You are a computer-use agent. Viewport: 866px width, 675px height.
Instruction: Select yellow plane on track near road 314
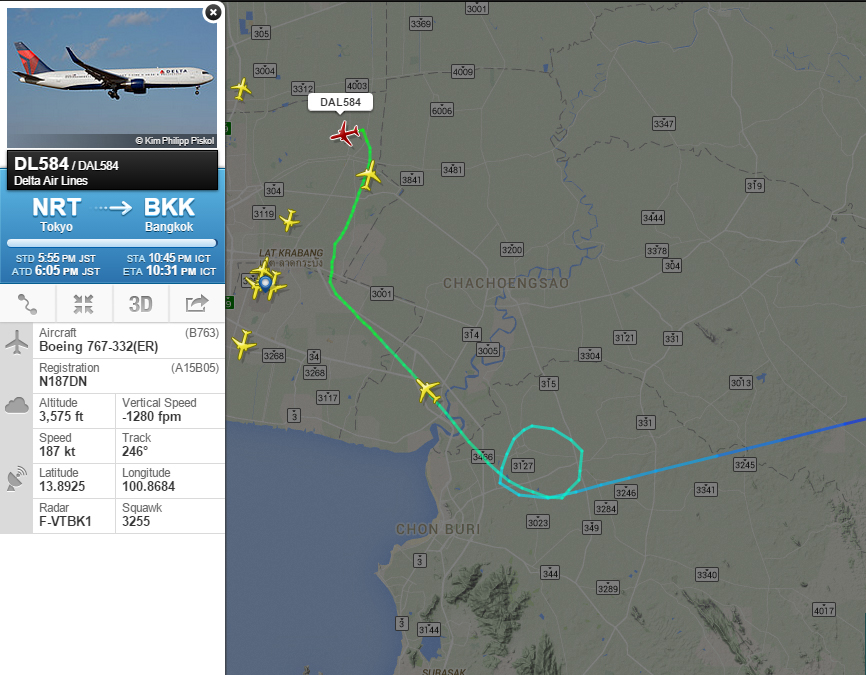[429, 391]
